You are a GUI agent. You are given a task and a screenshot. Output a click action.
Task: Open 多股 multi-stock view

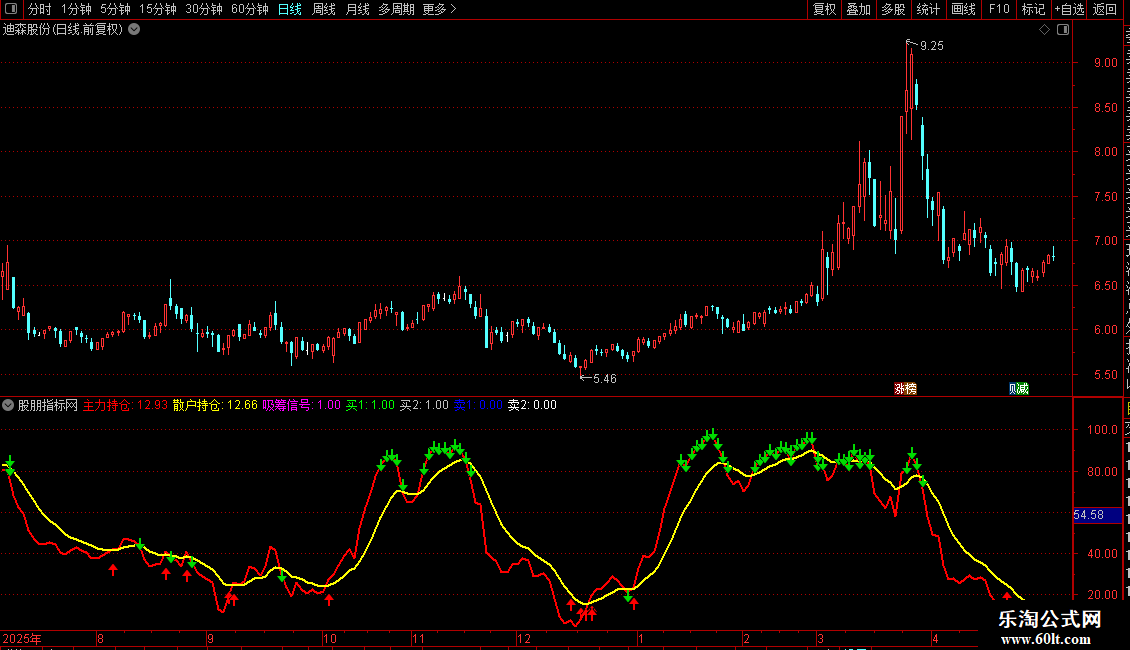[893, 9]
